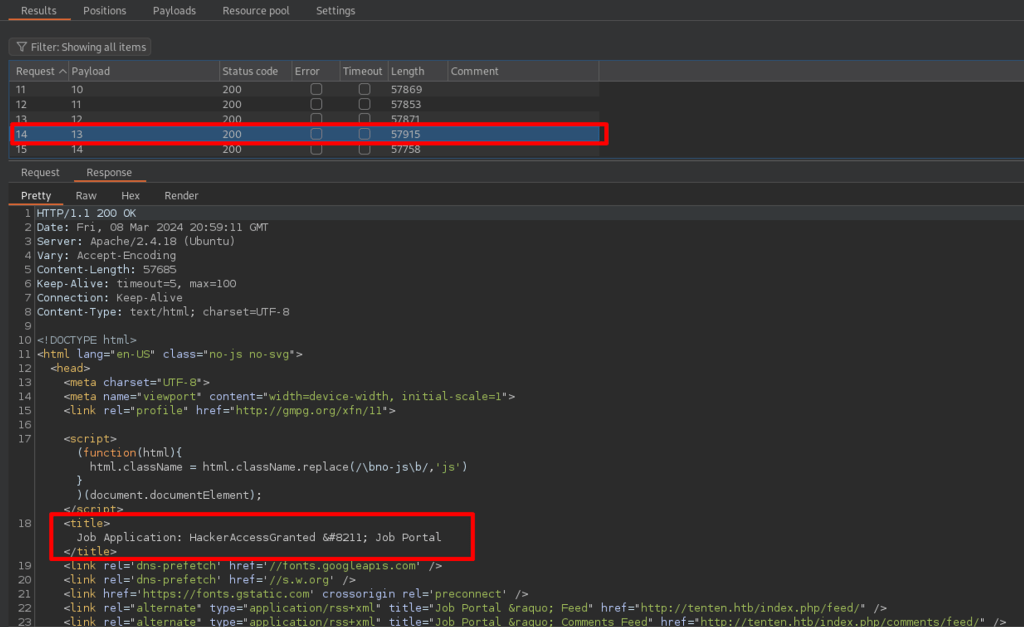The height and width of the screenshot is (627, 1024).
Task: Sort results by the Length column header
Action: coord(407,72)
